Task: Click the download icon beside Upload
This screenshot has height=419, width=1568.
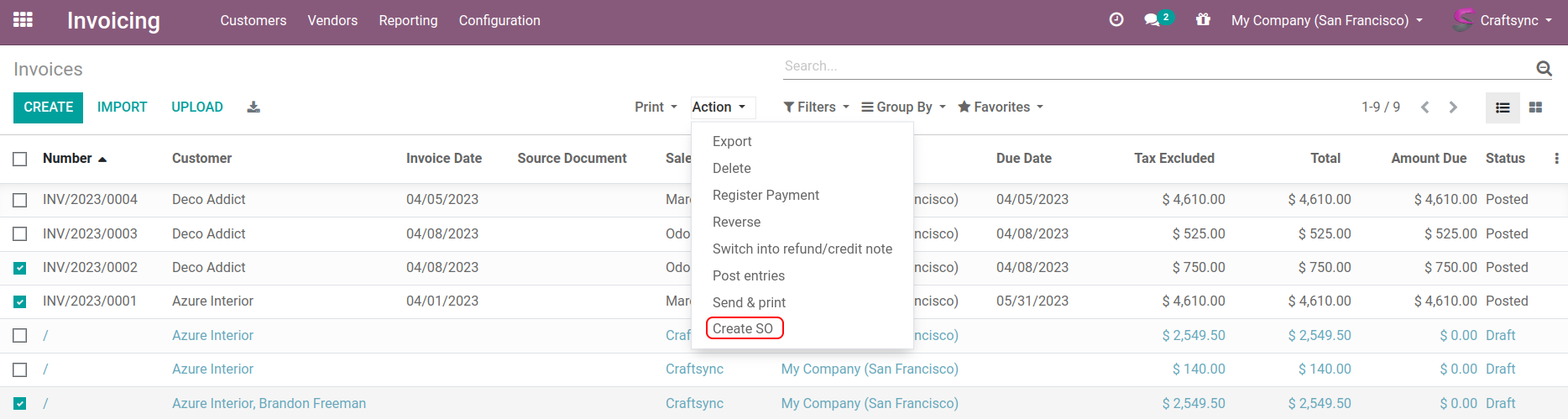Action: [253, 107]
